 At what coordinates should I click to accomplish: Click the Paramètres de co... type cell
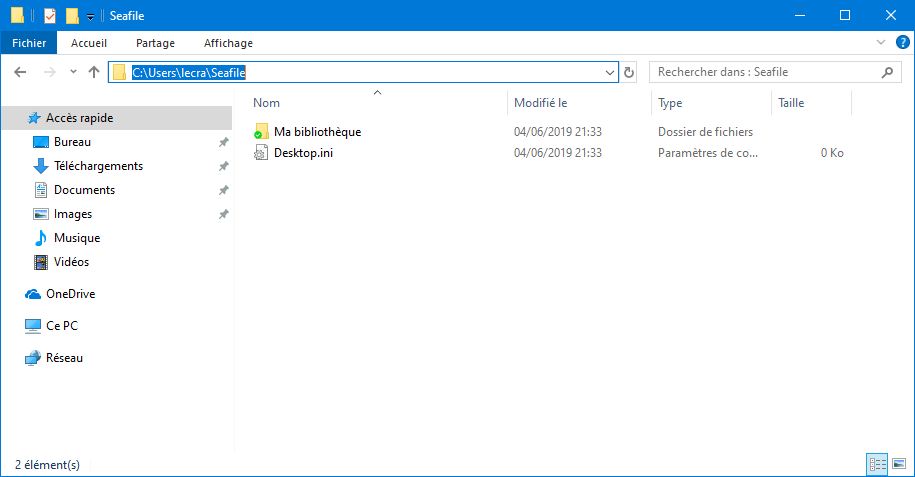pos(708,153)
